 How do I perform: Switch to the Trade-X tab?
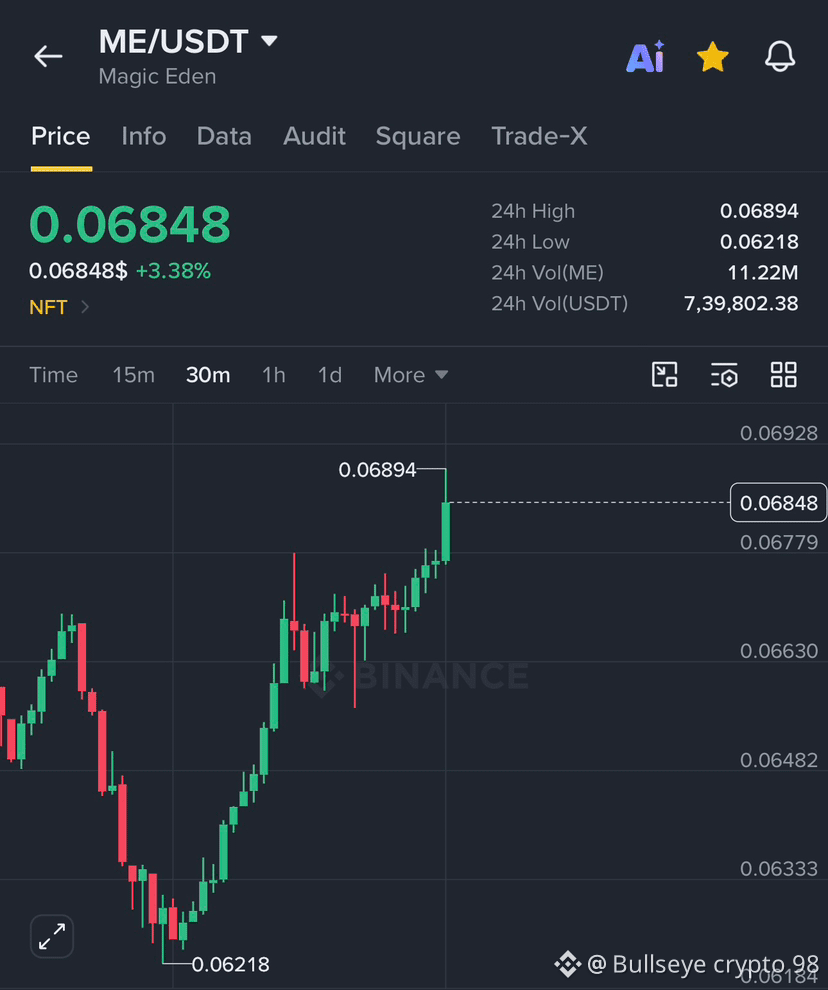pos(539,136)
